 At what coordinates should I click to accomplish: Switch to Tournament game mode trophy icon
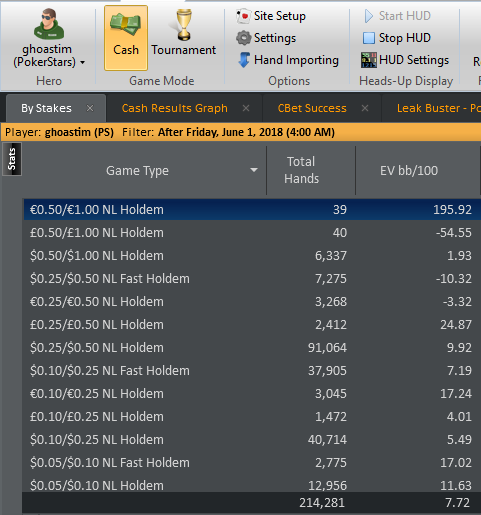pyautogui.click(x=183, y=25)
